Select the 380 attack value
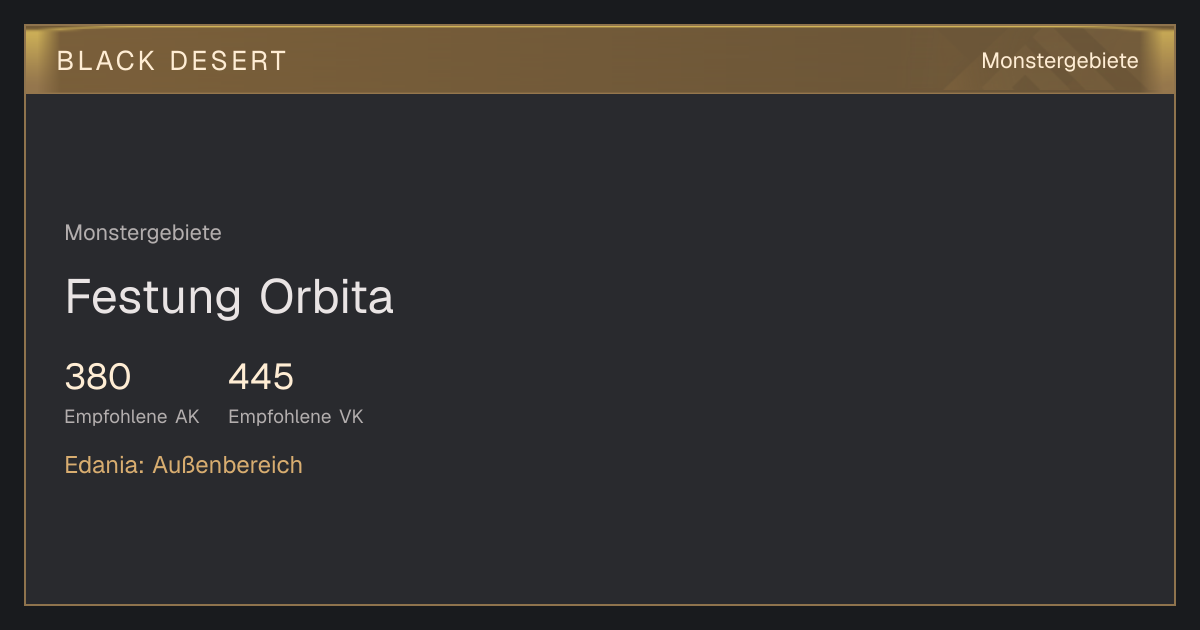Viewport: 1200px width, 630px height. click(x=98, y=377)
